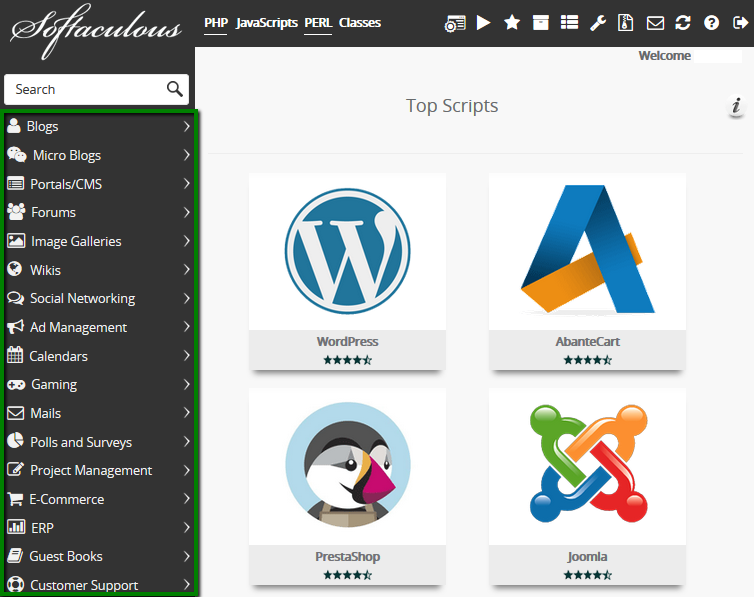The image size is (754, 597).
Task: Click the Wikis globe icon
Action: click(15, 269)
